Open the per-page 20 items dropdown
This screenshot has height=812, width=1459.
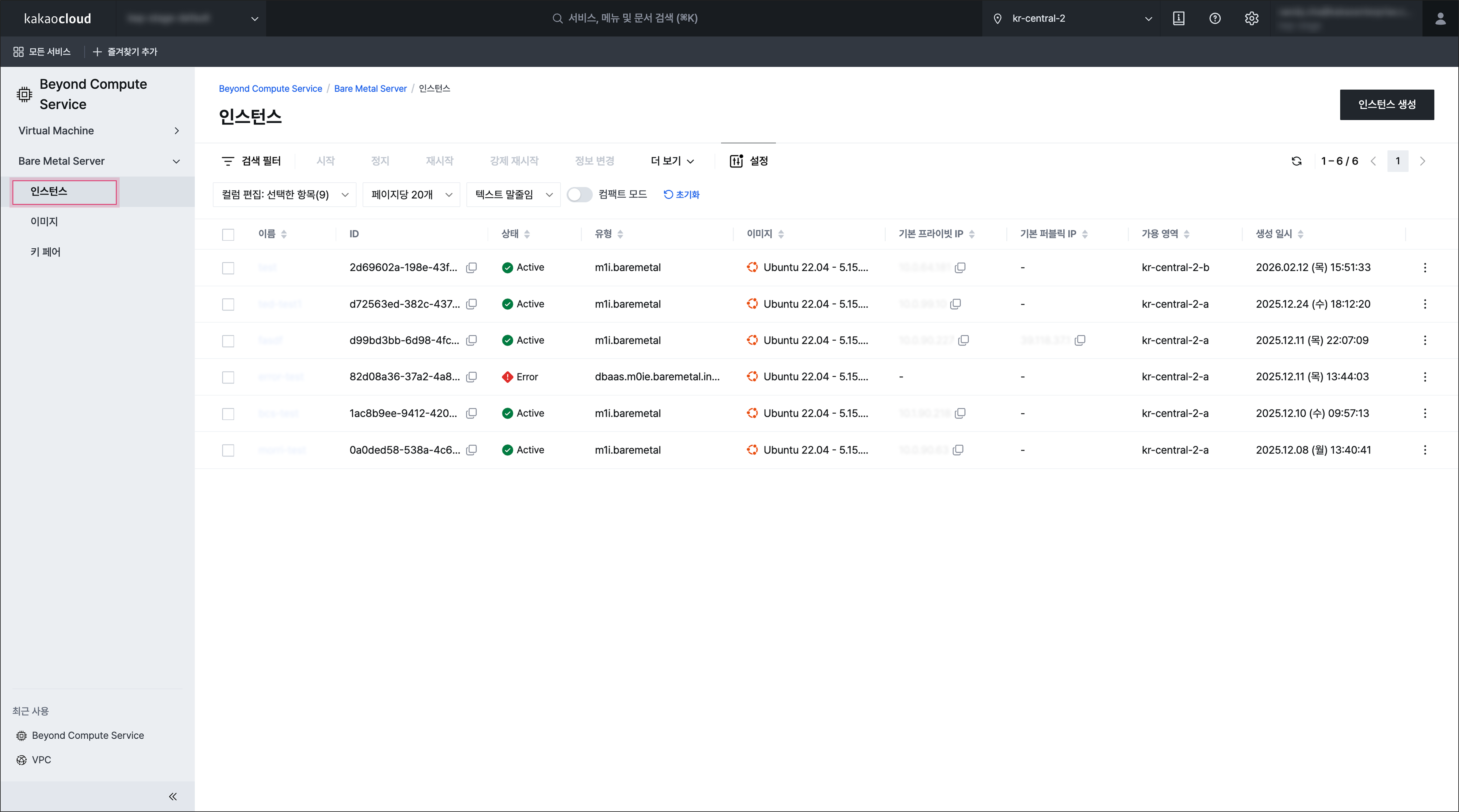(x=411, y=195)
